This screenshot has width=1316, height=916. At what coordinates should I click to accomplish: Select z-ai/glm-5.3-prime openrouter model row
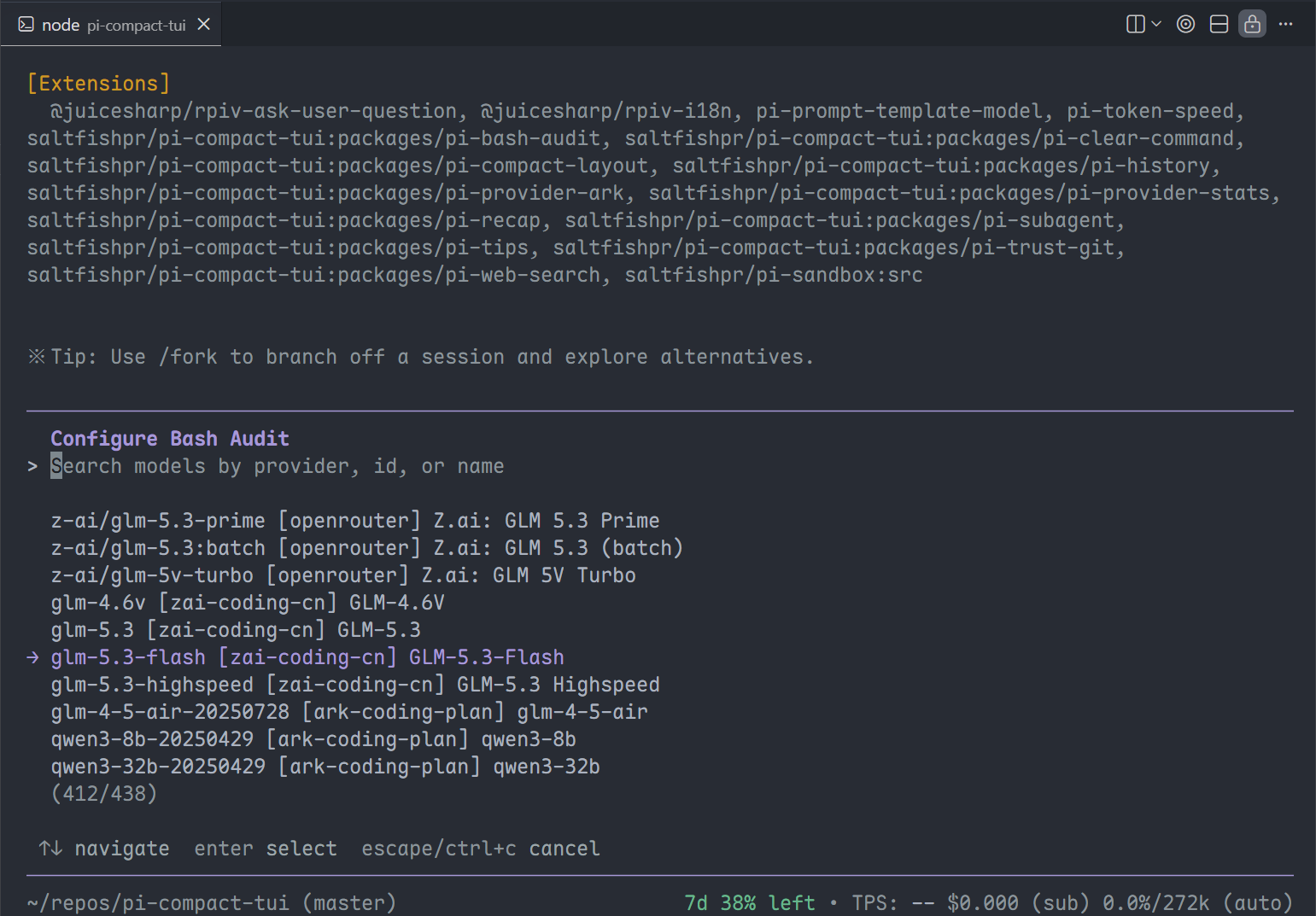(x=355, y=521)
